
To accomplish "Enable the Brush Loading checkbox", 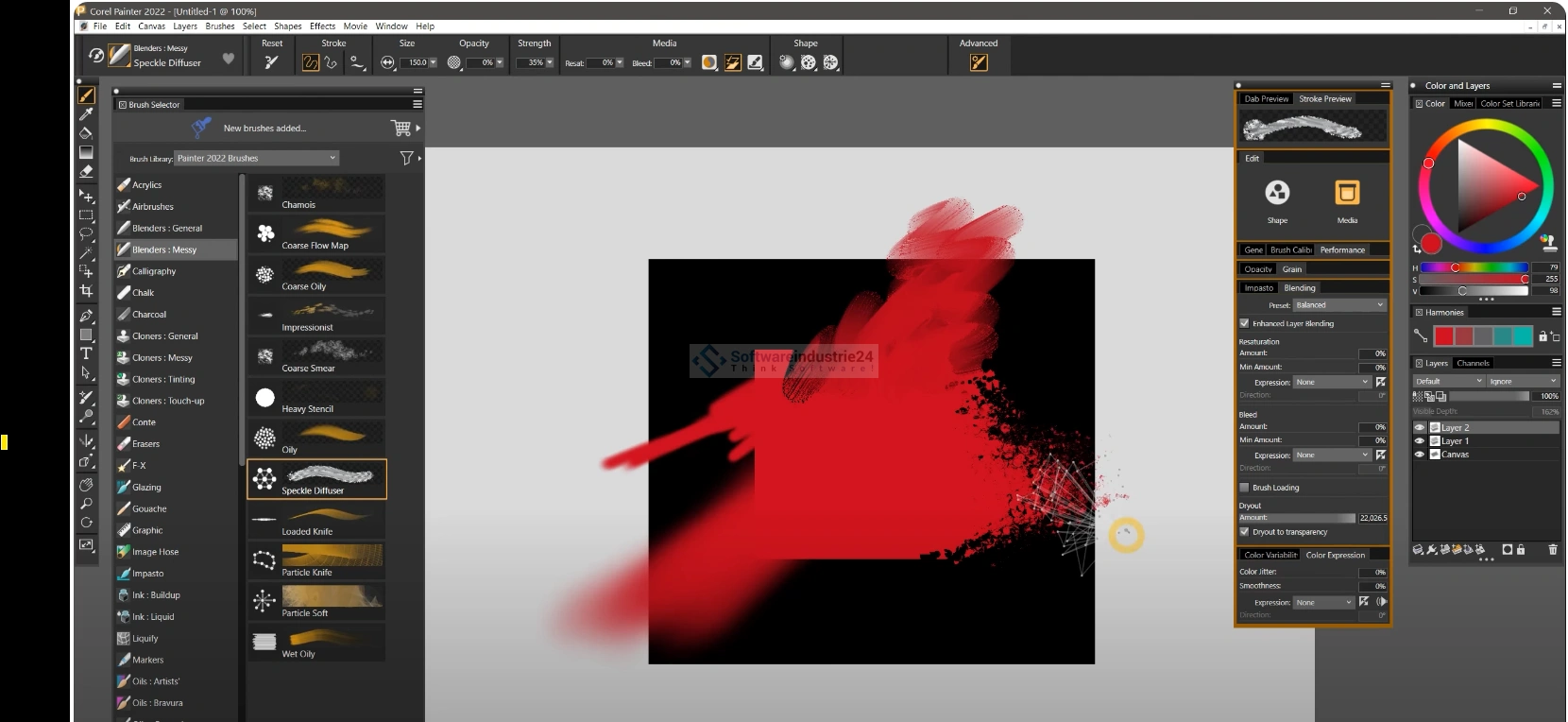I will 1244,488.
